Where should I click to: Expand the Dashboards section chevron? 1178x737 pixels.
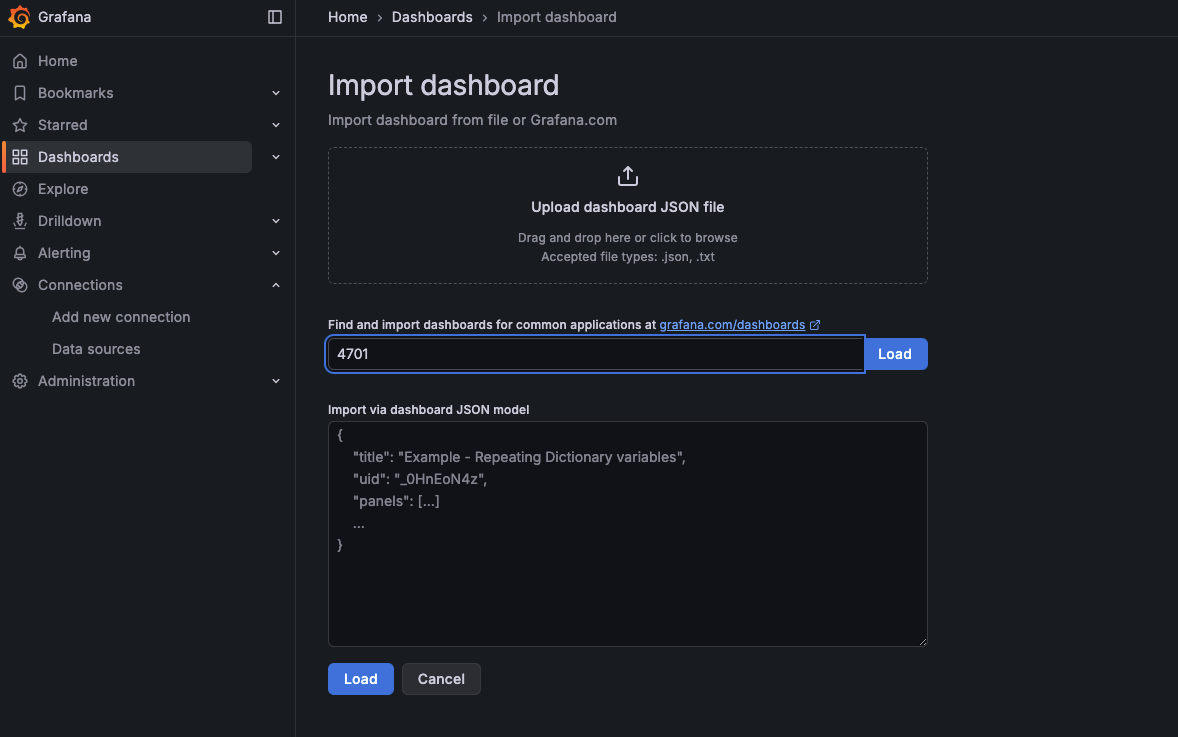(276, 157)
